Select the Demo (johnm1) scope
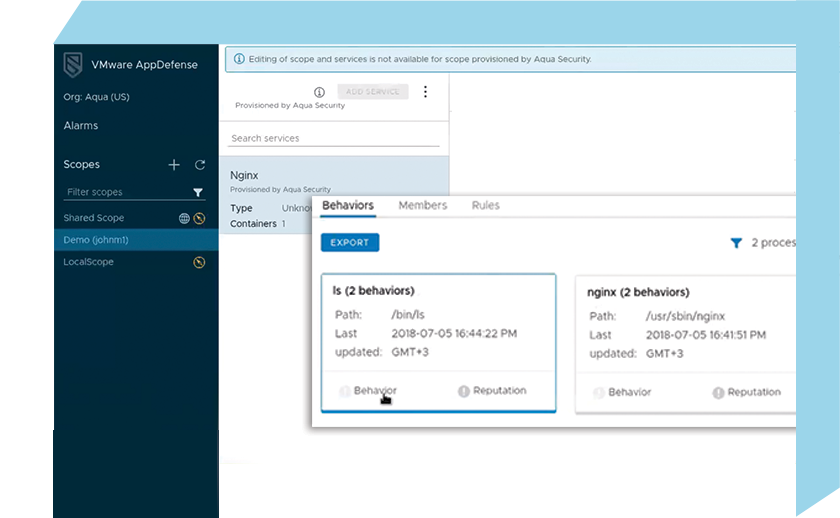 tap(136, 240)
